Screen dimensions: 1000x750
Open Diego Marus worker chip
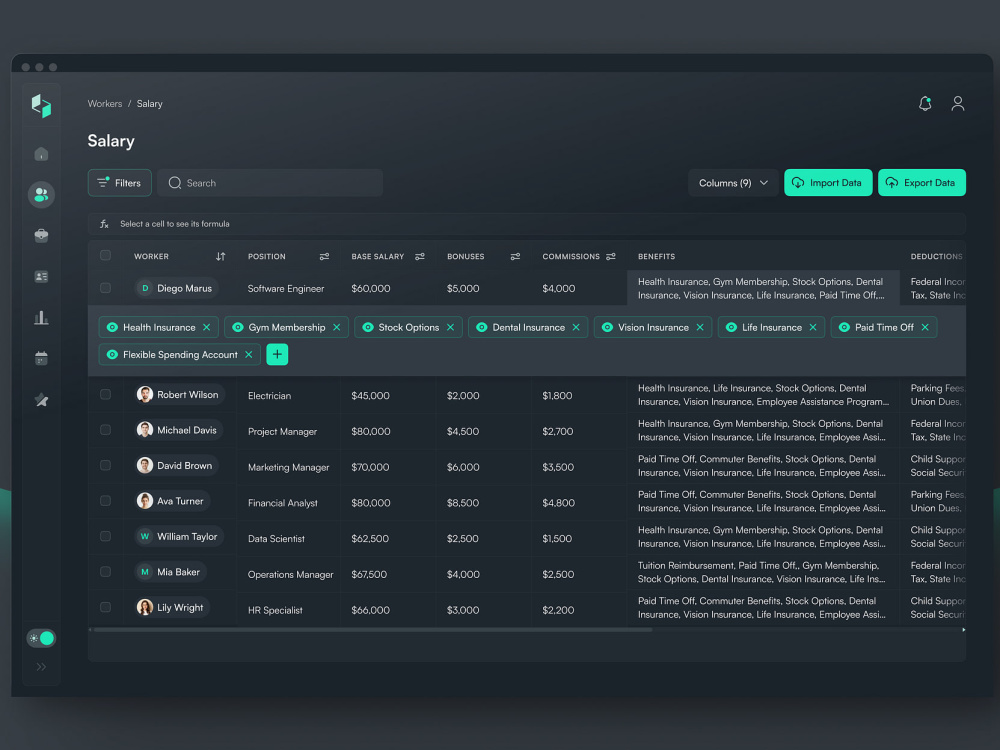177,288
